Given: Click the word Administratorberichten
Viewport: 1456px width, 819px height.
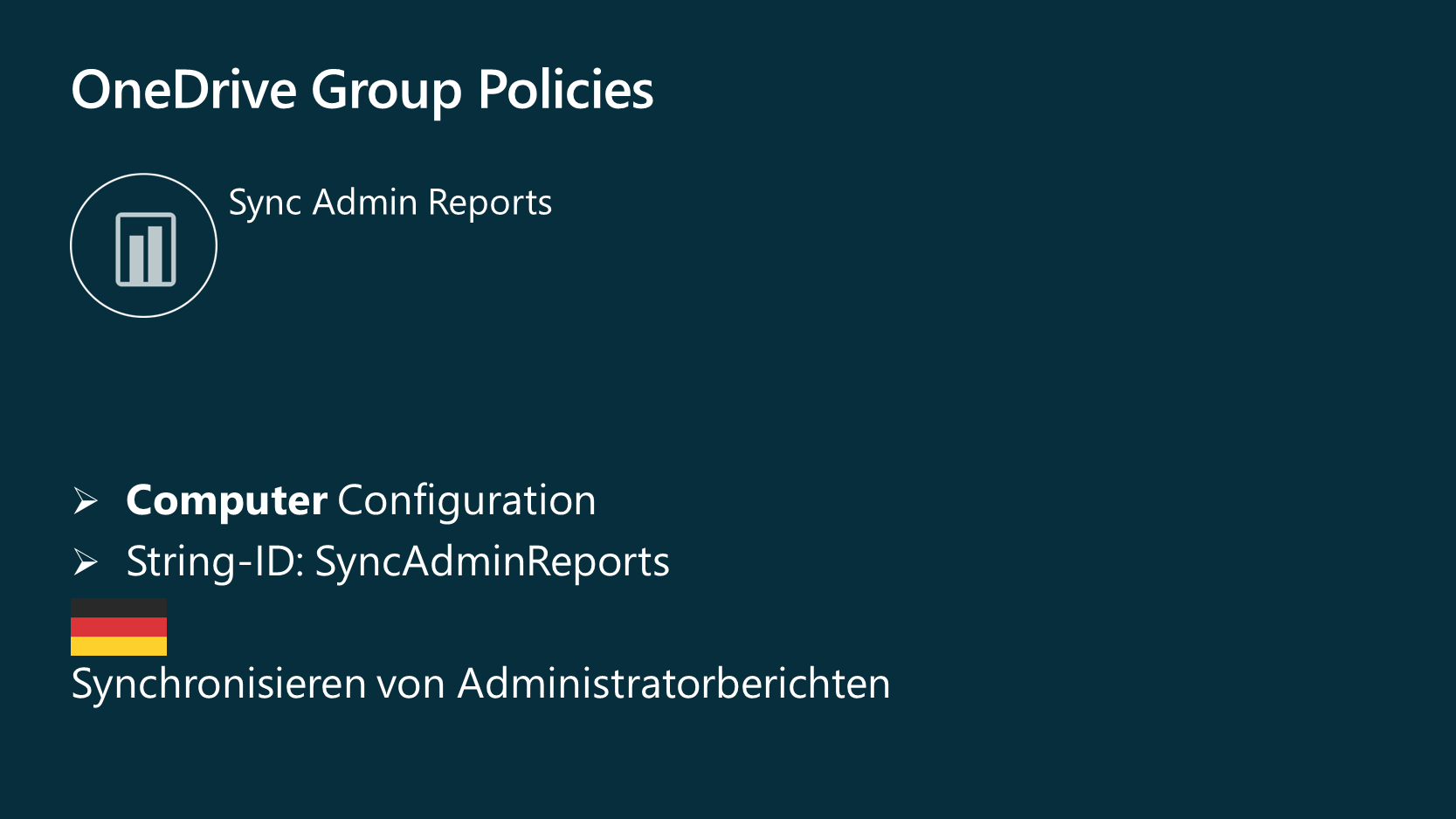Looking at the screenshot, I should tap(673, 684).
